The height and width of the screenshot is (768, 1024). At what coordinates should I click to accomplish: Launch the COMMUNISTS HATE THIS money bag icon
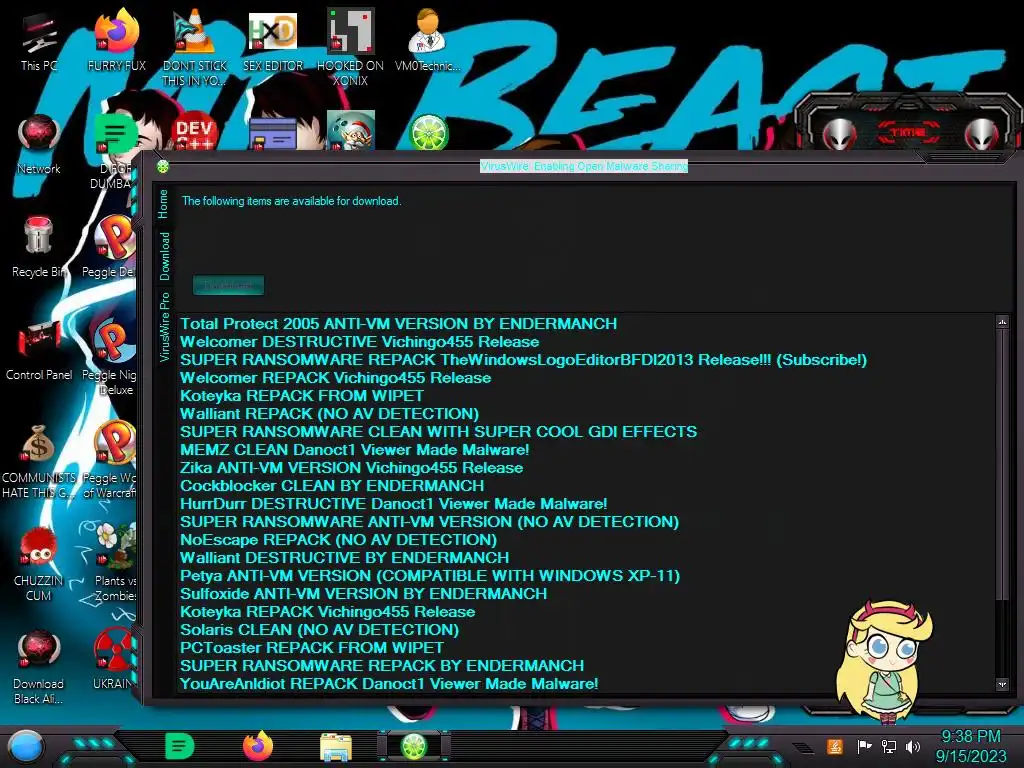coord(39,461)
